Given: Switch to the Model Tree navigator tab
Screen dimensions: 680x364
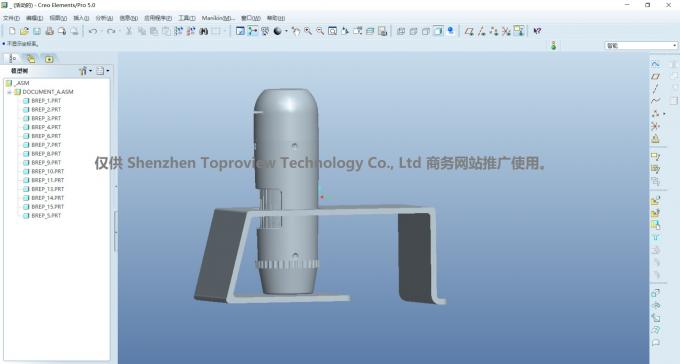Looking at the screenshot, I should (12, 59).
